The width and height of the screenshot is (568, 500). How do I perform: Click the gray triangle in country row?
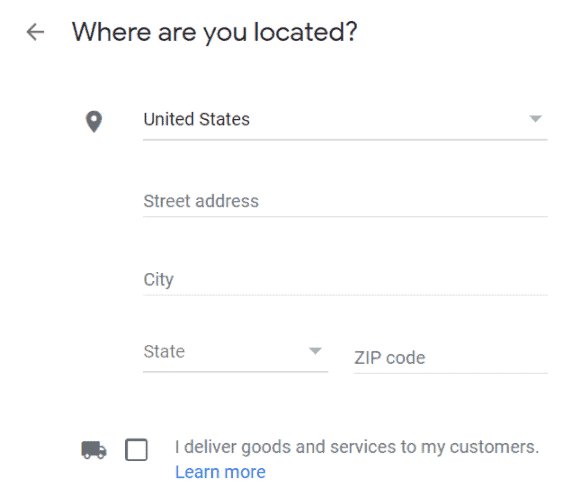tap(535, 118)
